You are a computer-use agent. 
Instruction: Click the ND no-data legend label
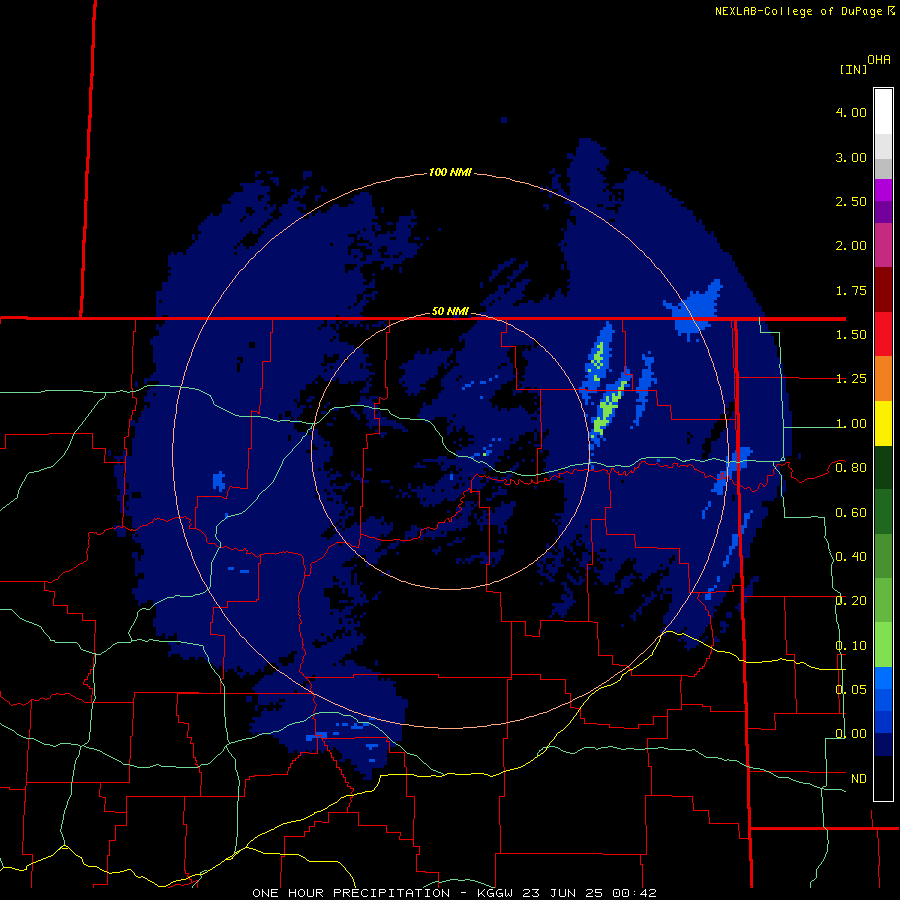pos(859,779)
